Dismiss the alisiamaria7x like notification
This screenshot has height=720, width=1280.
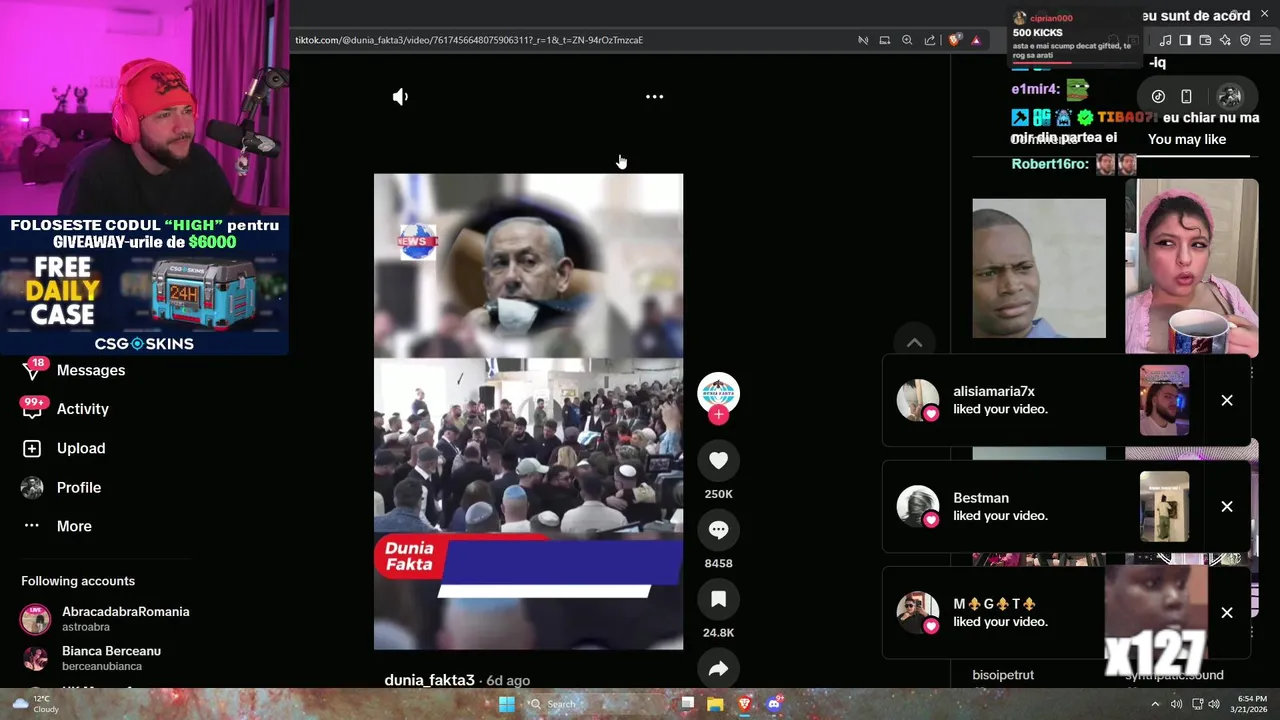(x=1227, y=400)
